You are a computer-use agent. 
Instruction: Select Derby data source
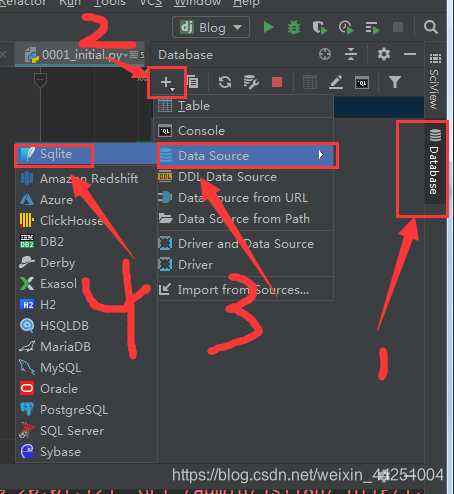pyautogui.click(x=86, y=262)
